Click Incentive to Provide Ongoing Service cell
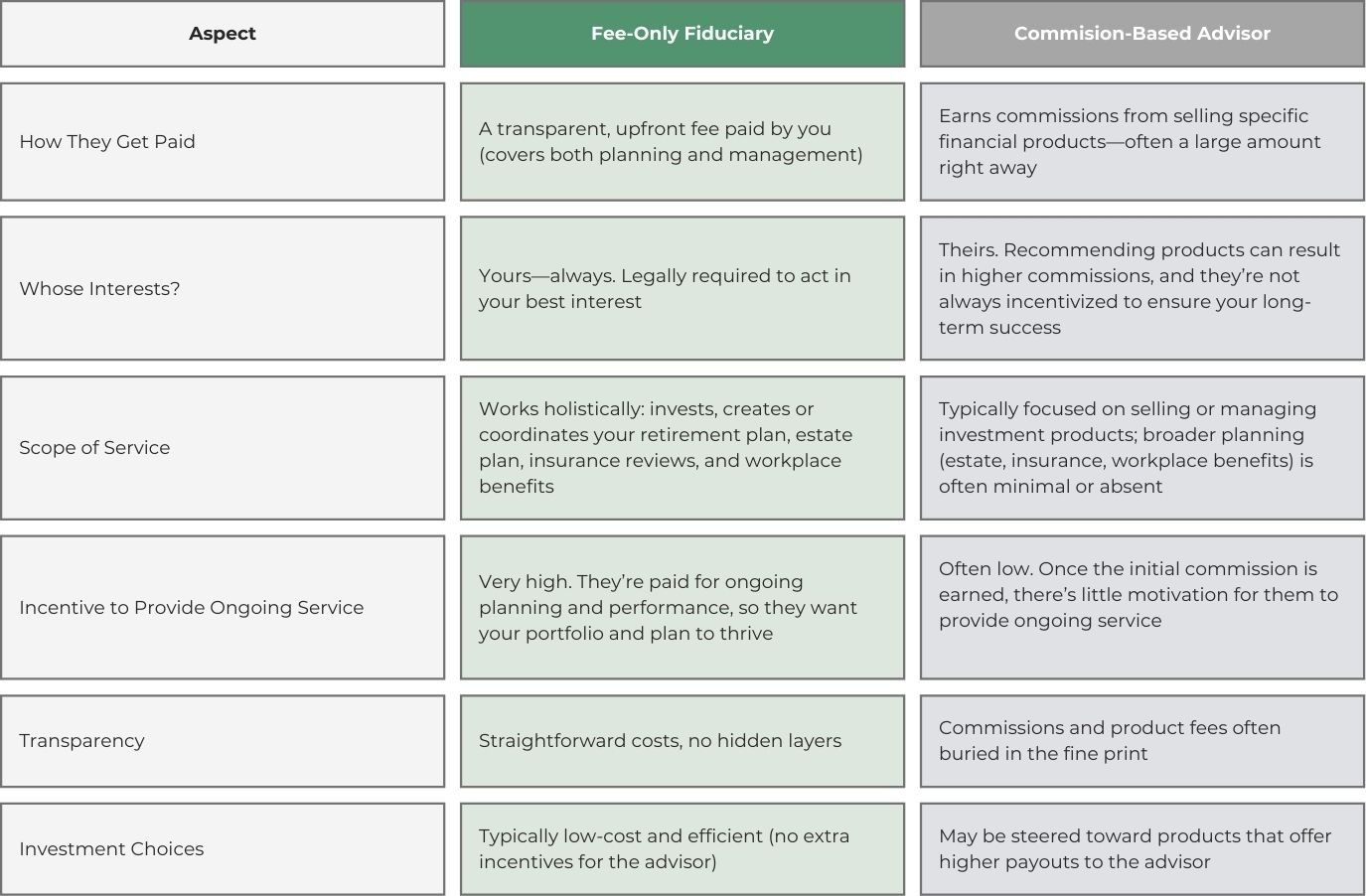 (223, 608)
